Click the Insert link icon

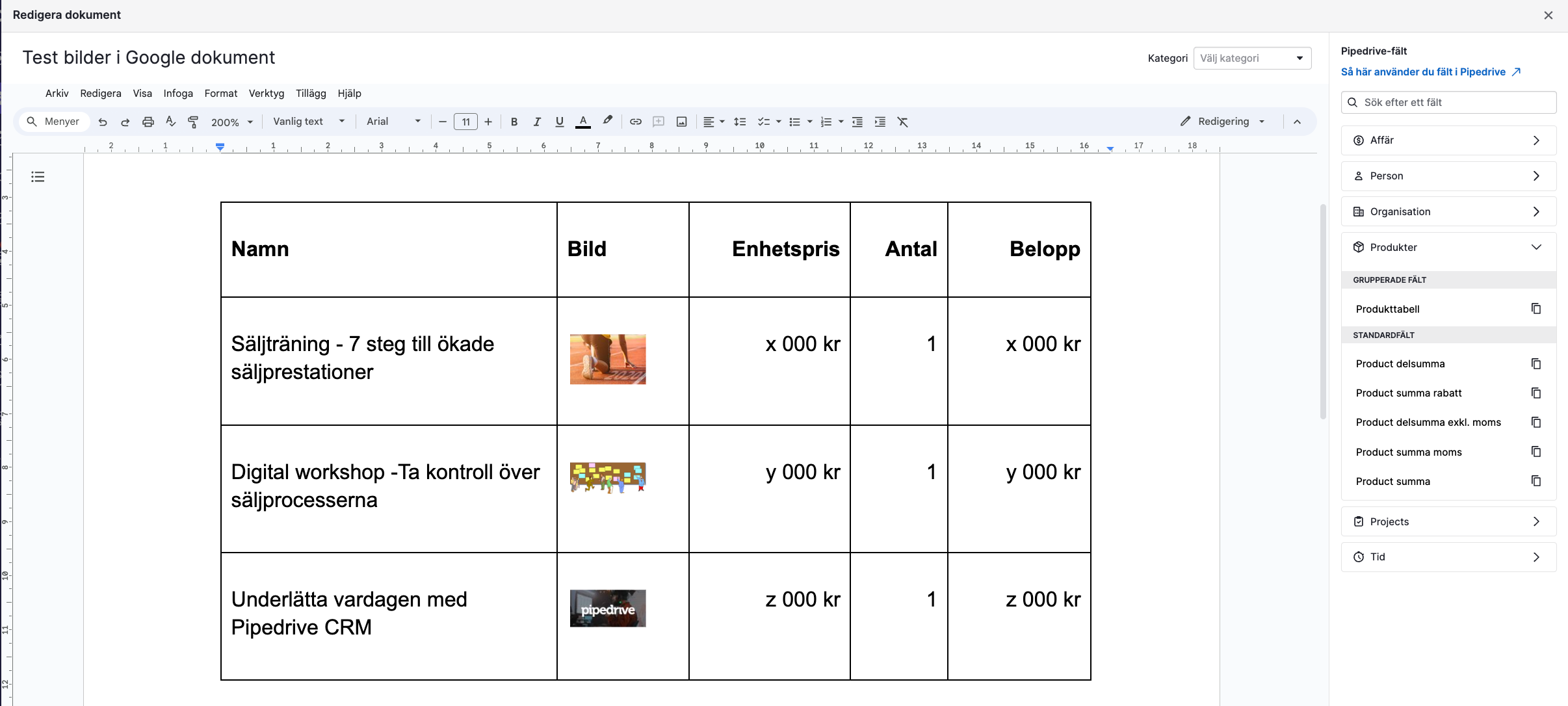pos(636,122)
